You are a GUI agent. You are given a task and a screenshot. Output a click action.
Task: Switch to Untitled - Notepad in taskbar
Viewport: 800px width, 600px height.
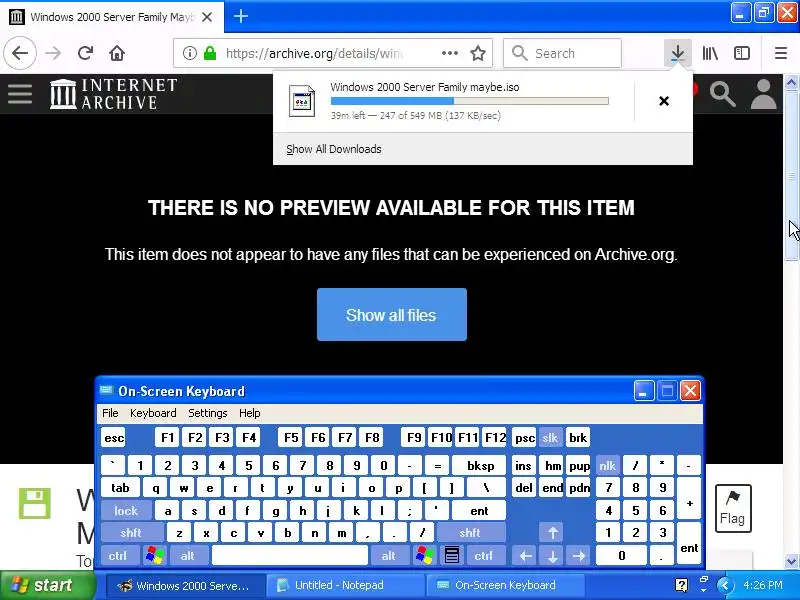[344, 585]
